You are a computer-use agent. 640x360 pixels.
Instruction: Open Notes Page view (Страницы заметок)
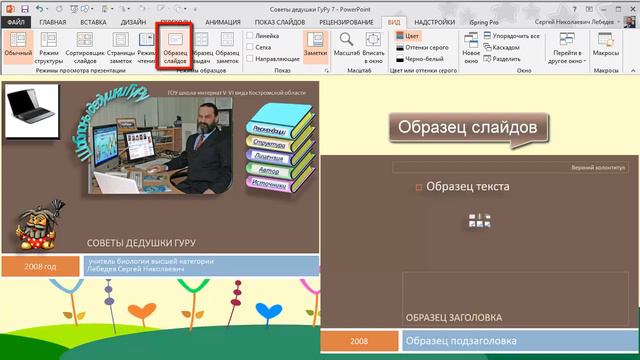pyautogui.click(x=121, y=47)
